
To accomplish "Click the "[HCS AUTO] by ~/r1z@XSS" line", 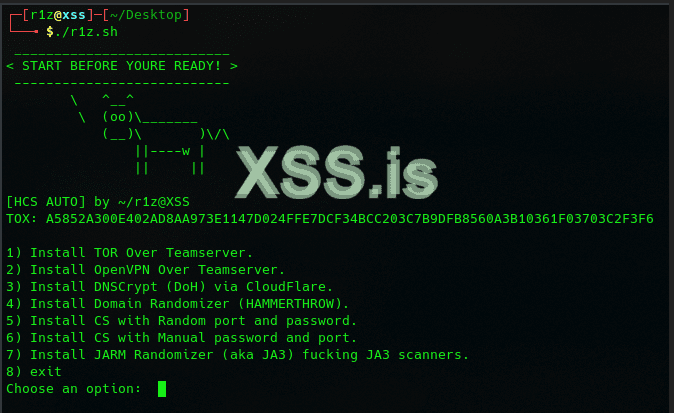I will tap(98, 201).
